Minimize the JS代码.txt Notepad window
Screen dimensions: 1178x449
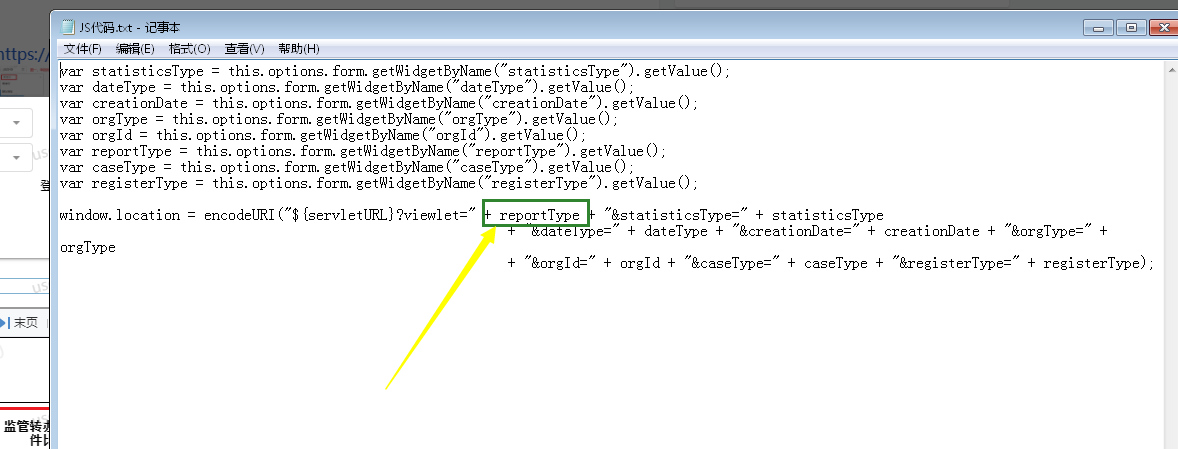click(x=1098, y=28)
